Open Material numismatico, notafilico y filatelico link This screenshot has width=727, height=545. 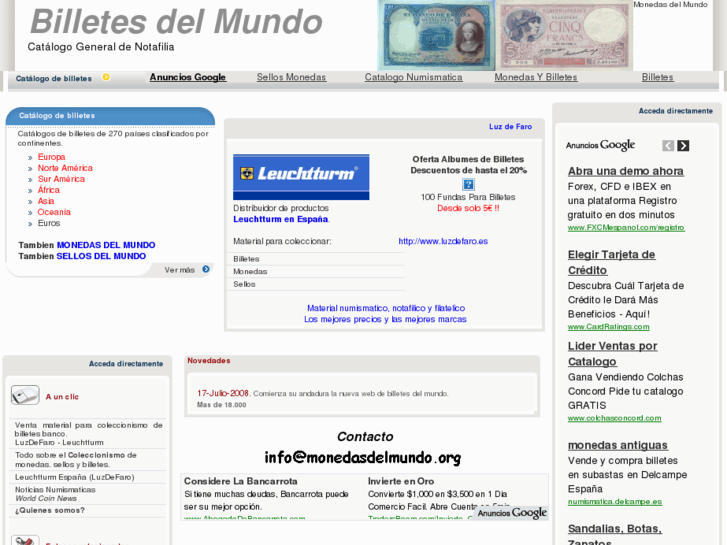(386, 308)
